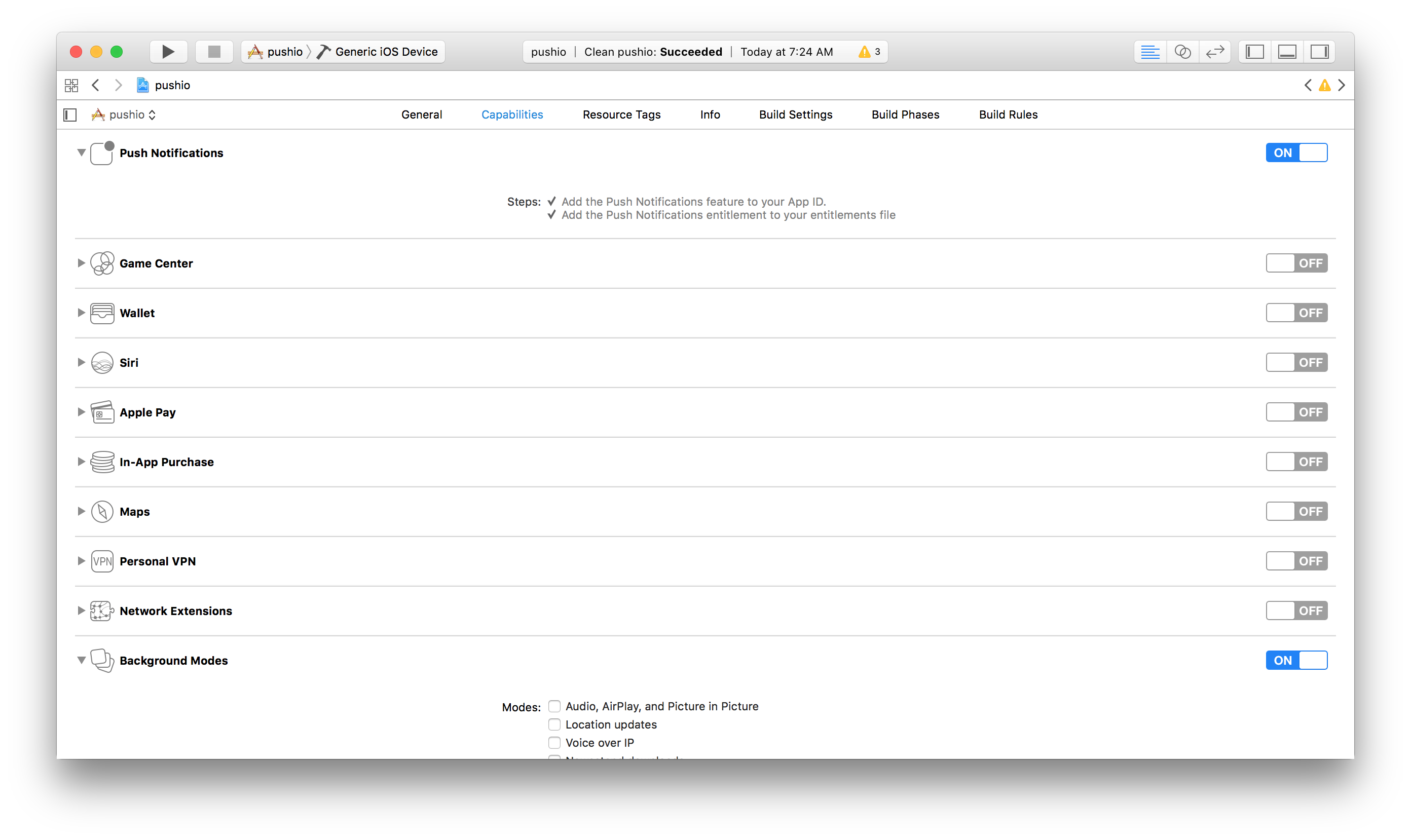
Task: Click the jump bar warning triangle
Action: [1324, 86]
